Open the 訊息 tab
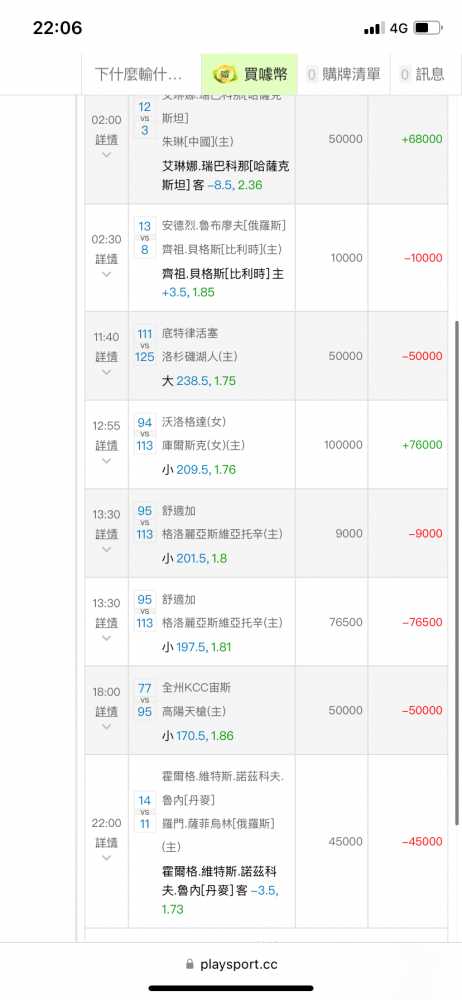Viewport: 462px width, 1000px height. [x=422, y=74]
